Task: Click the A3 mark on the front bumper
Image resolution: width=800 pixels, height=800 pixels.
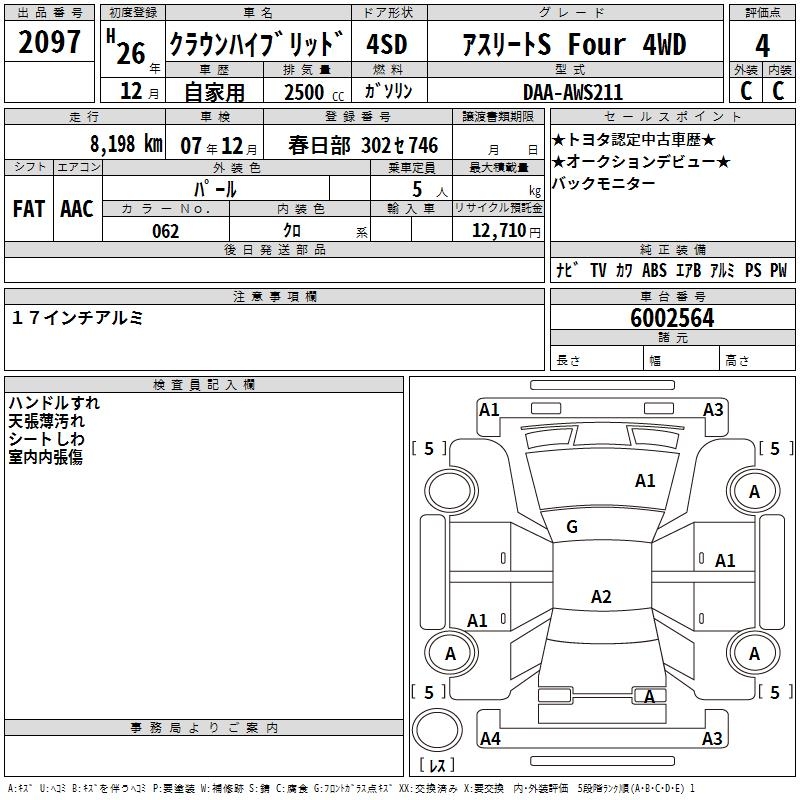Action: (x=712, y=409)
